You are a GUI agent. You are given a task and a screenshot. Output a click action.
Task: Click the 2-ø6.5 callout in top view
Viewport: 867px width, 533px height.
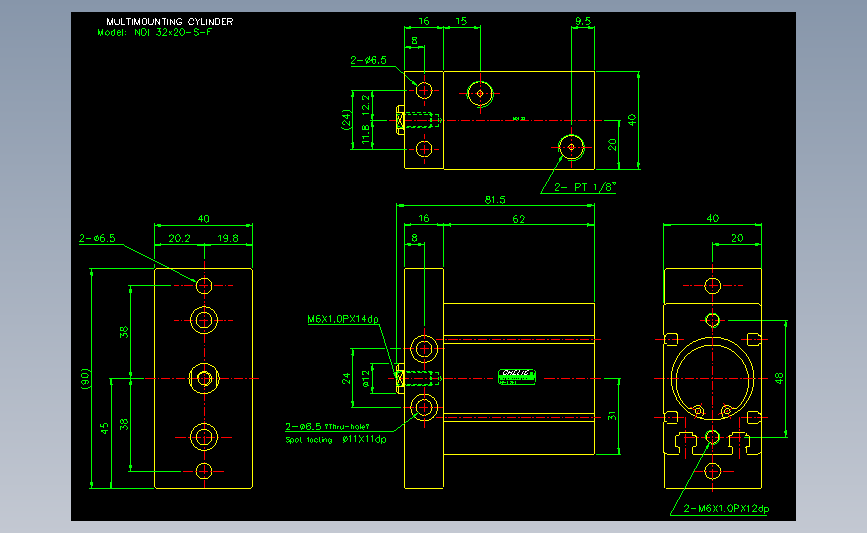pos(368,60)
